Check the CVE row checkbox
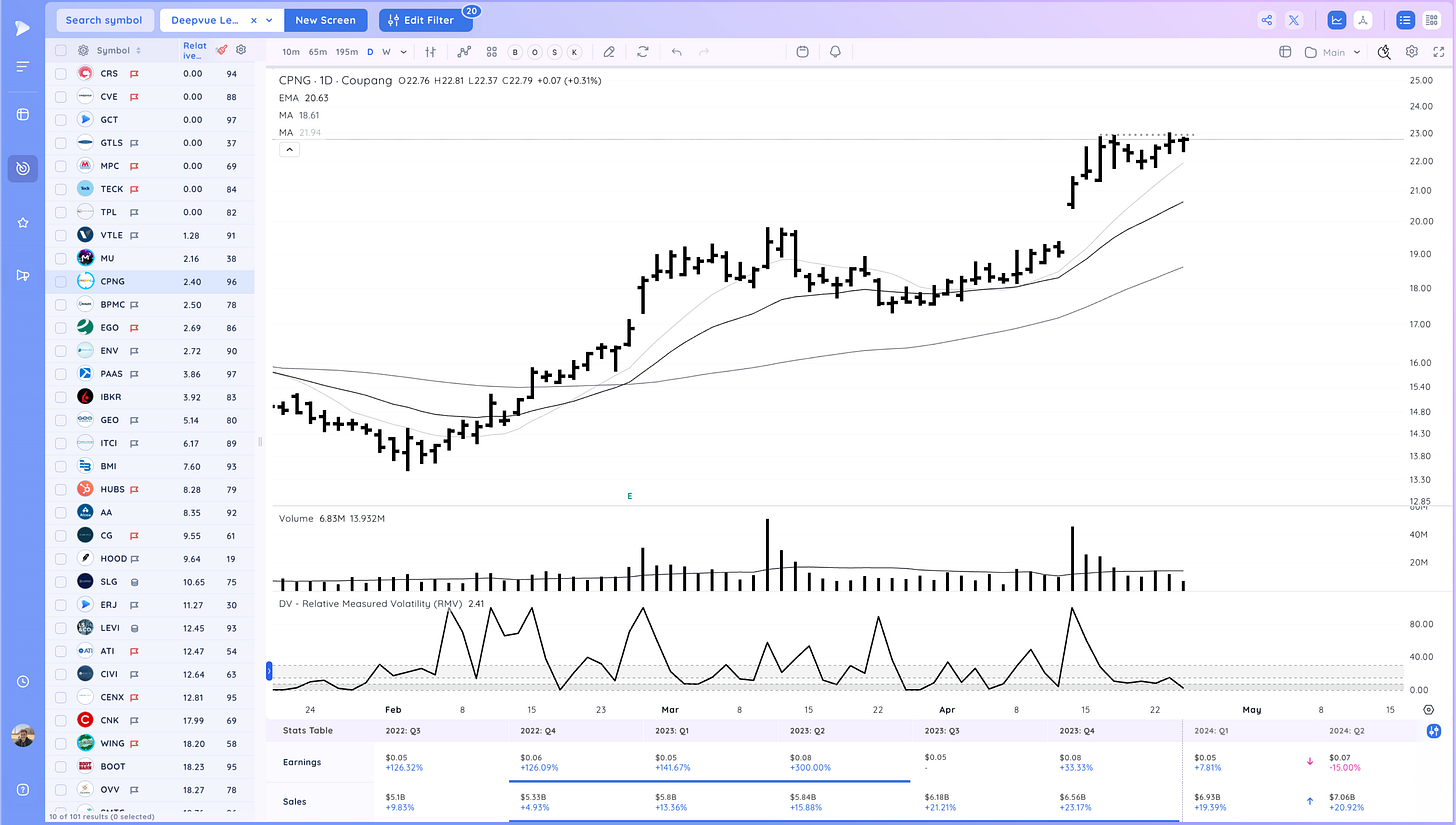1456x825 pixels. (x=61, y=97)
